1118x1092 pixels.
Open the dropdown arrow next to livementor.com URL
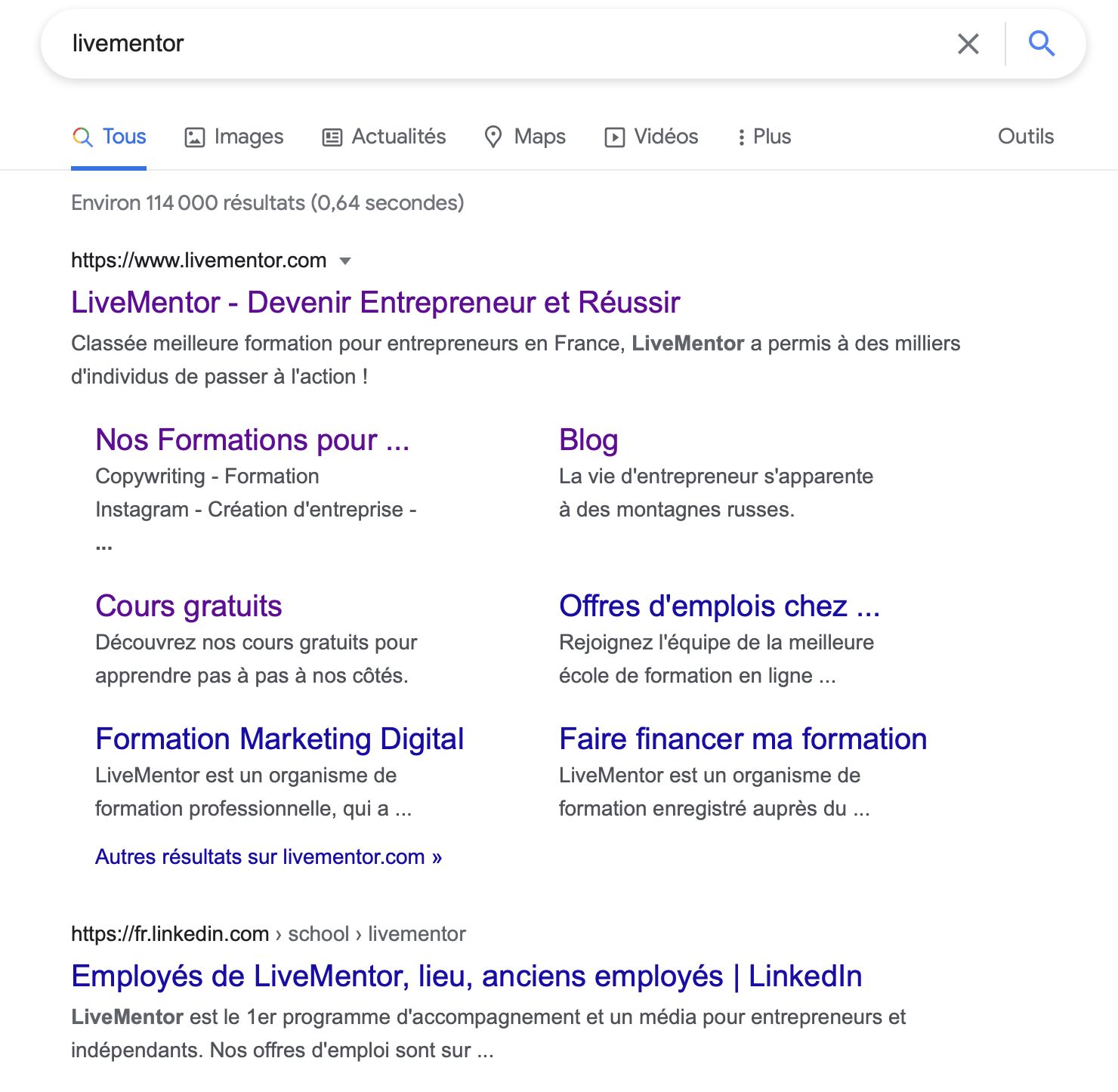click(x=345, y=261)
